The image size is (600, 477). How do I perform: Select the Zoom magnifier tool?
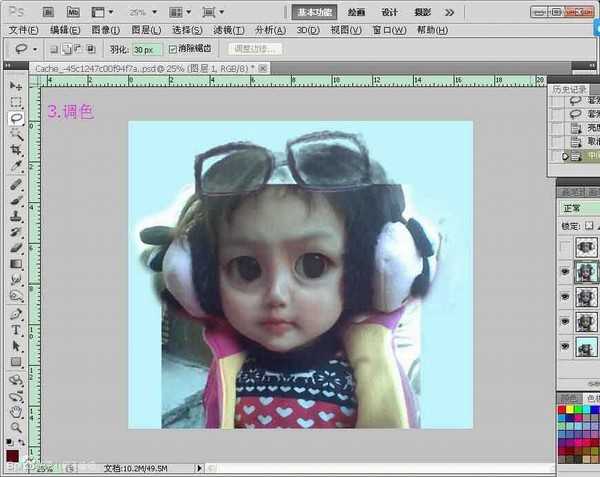coord(16,427)
